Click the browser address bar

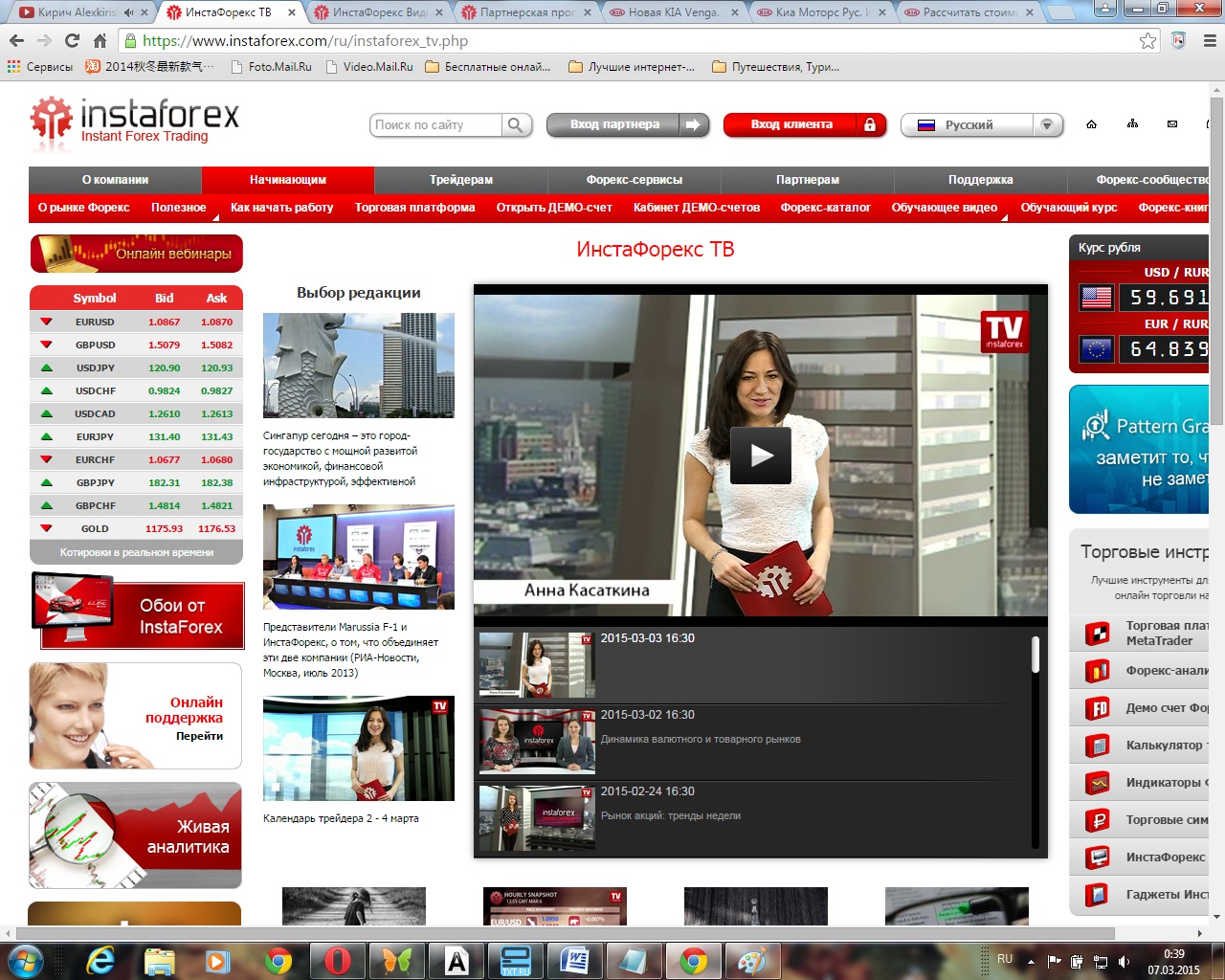pos(632,41)
